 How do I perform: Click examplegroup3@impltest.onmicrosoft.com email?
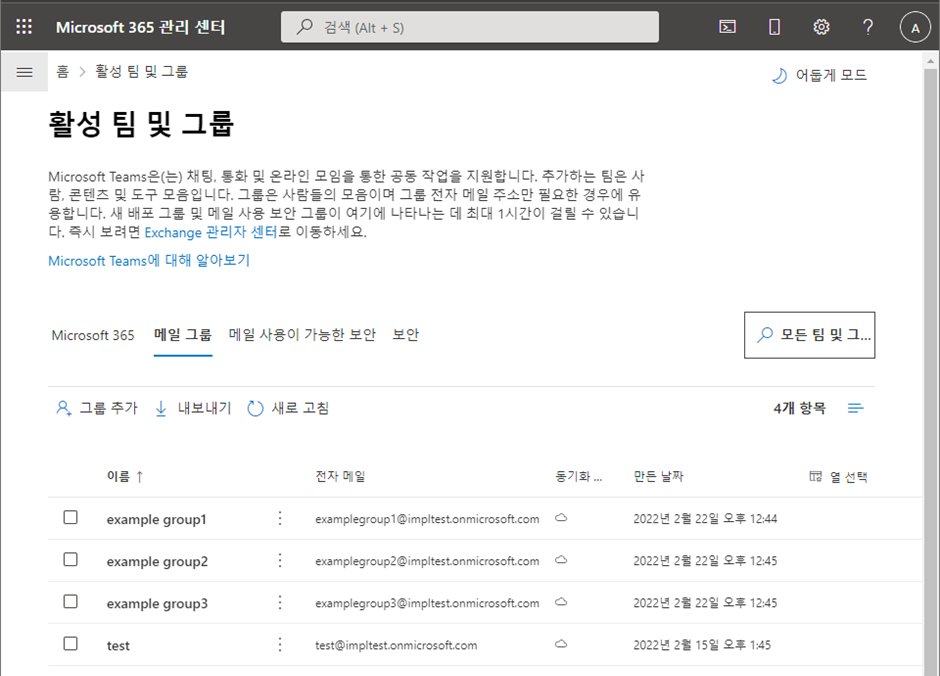pos(427,603)
